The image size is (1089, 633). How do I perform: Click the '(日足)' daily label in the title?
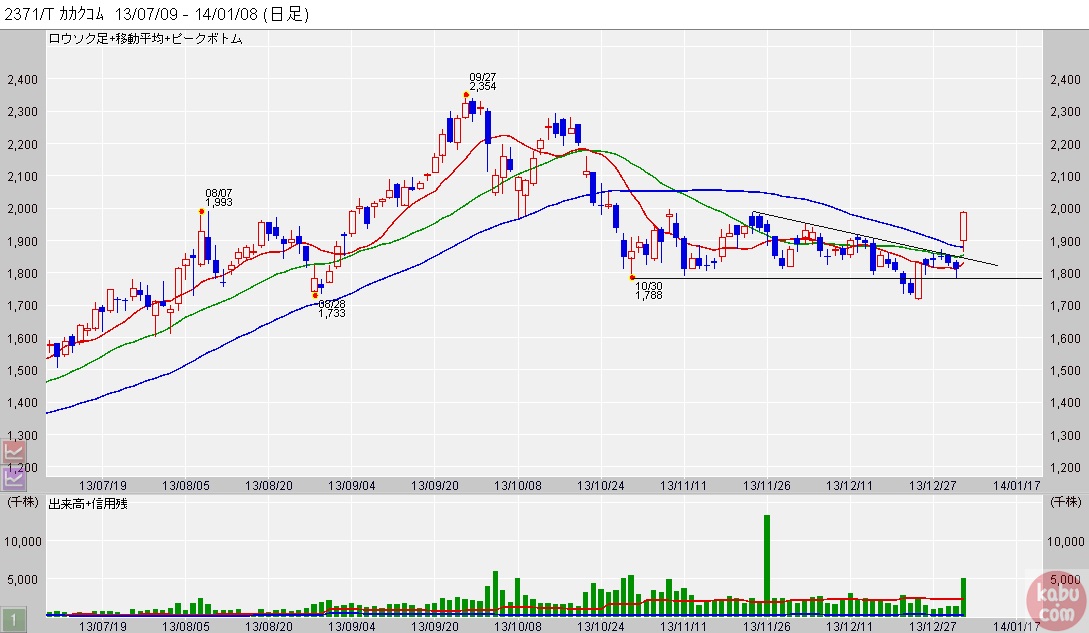[286, 14]
